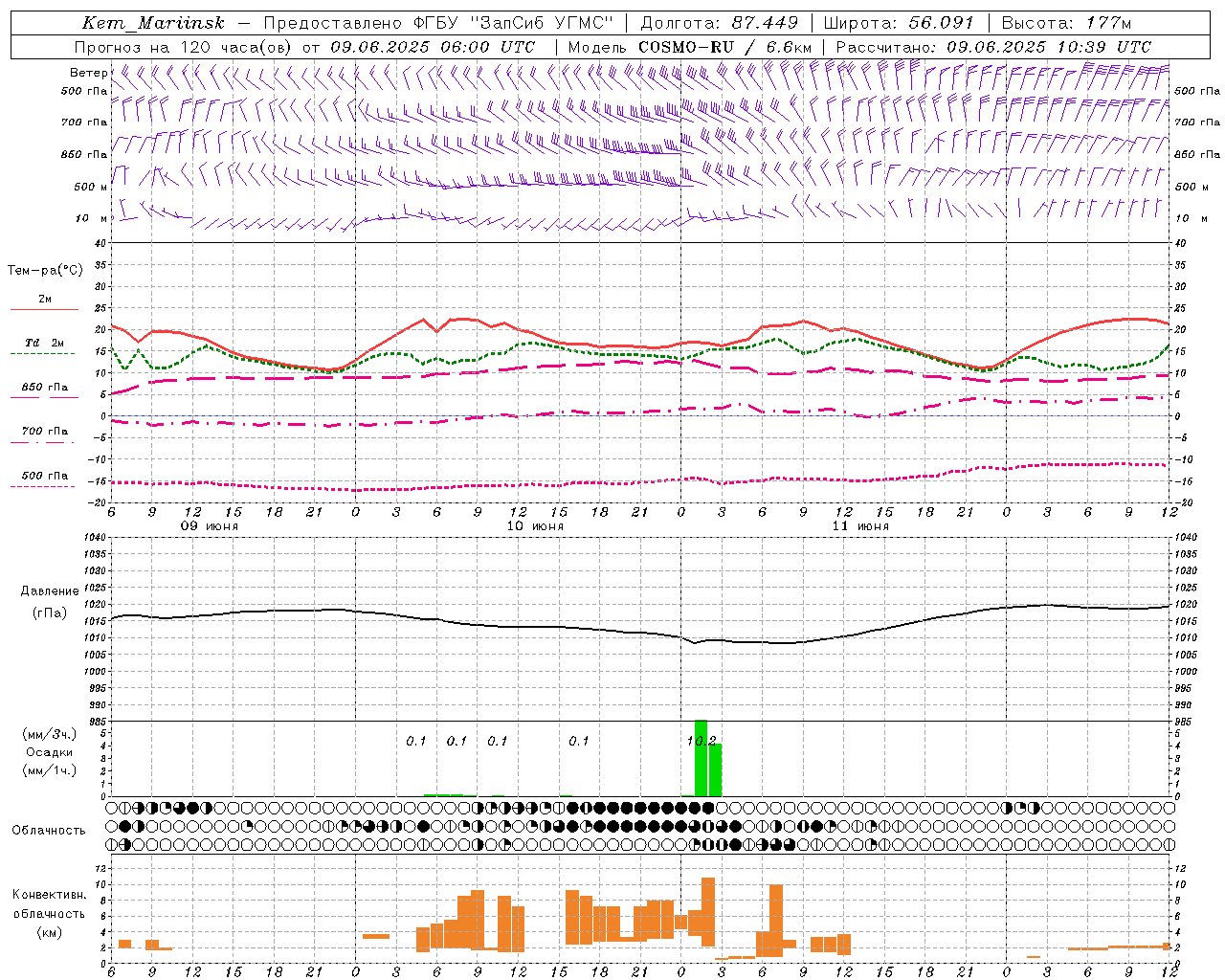Select the 'Широта: 56.091' latitude value
Screen dimensions: 1225x980
[899, 23]
